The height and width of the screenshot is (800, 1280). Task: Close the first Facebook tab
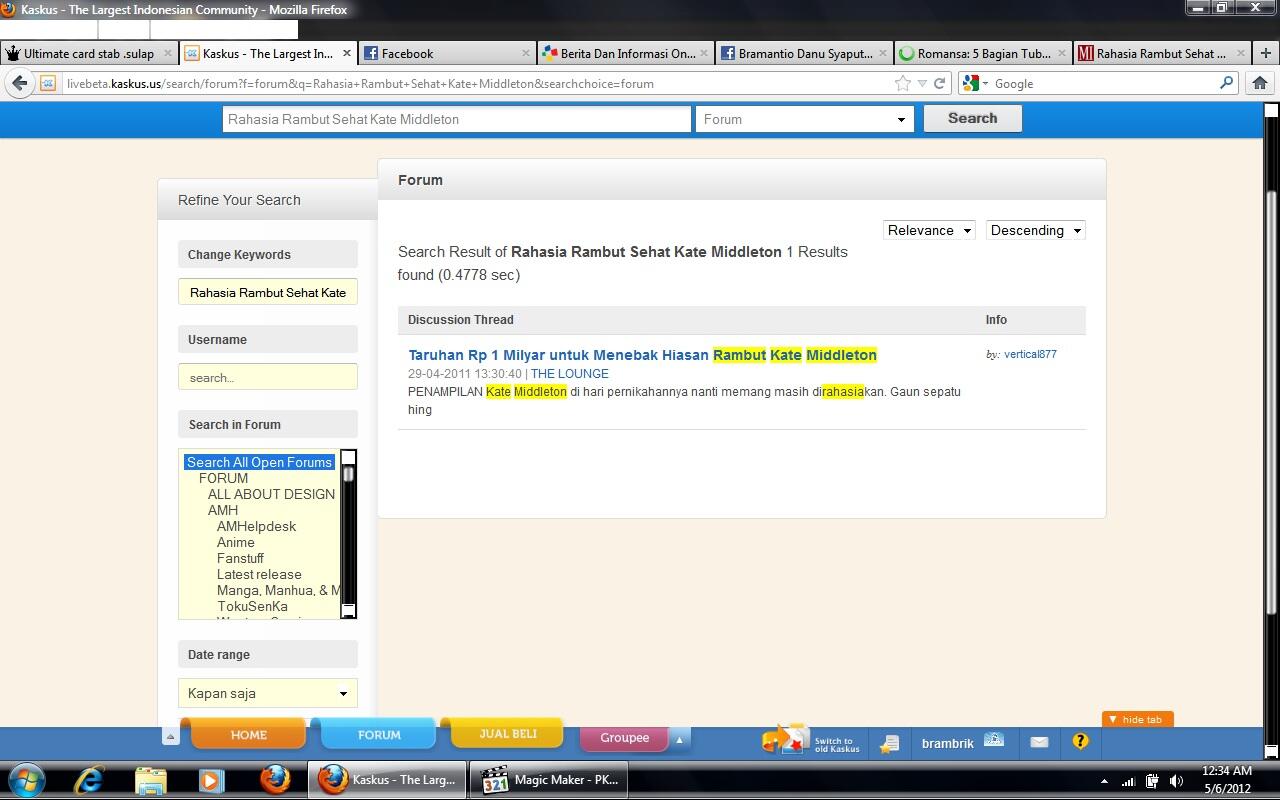coord(526,53)
